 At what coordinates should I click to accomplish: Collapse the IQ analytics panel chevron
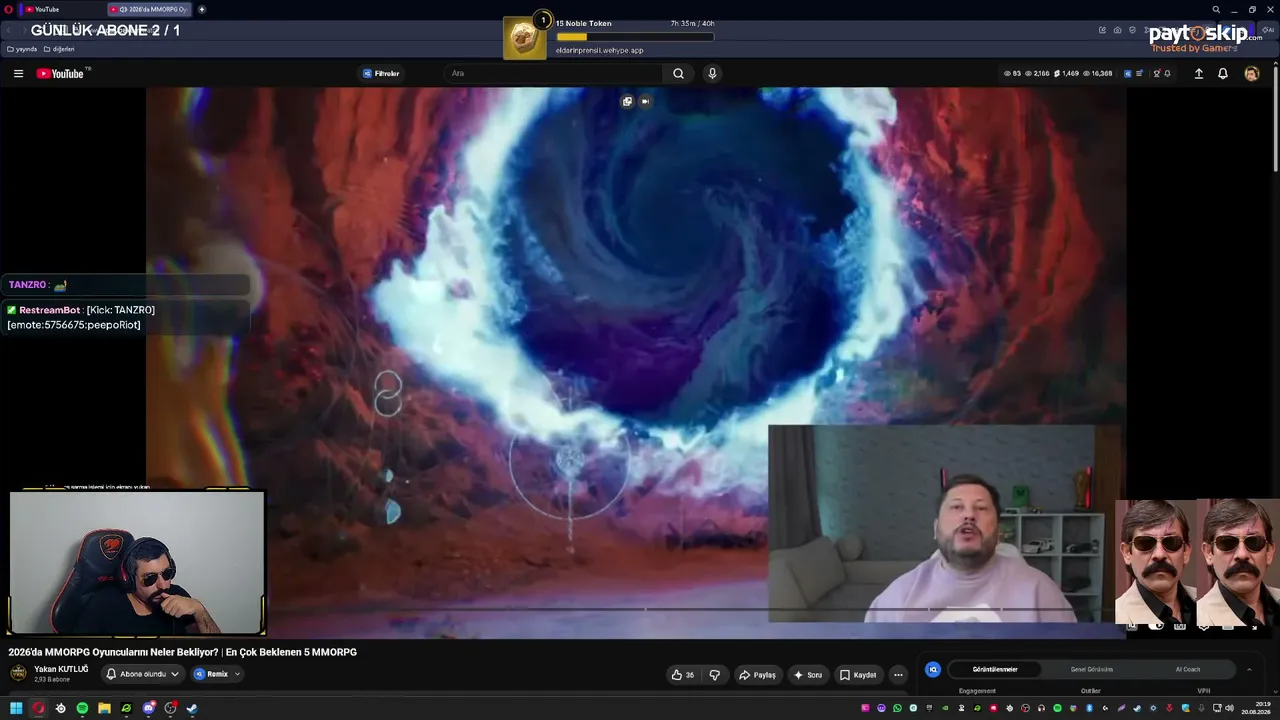click(x=1249, y=669)
